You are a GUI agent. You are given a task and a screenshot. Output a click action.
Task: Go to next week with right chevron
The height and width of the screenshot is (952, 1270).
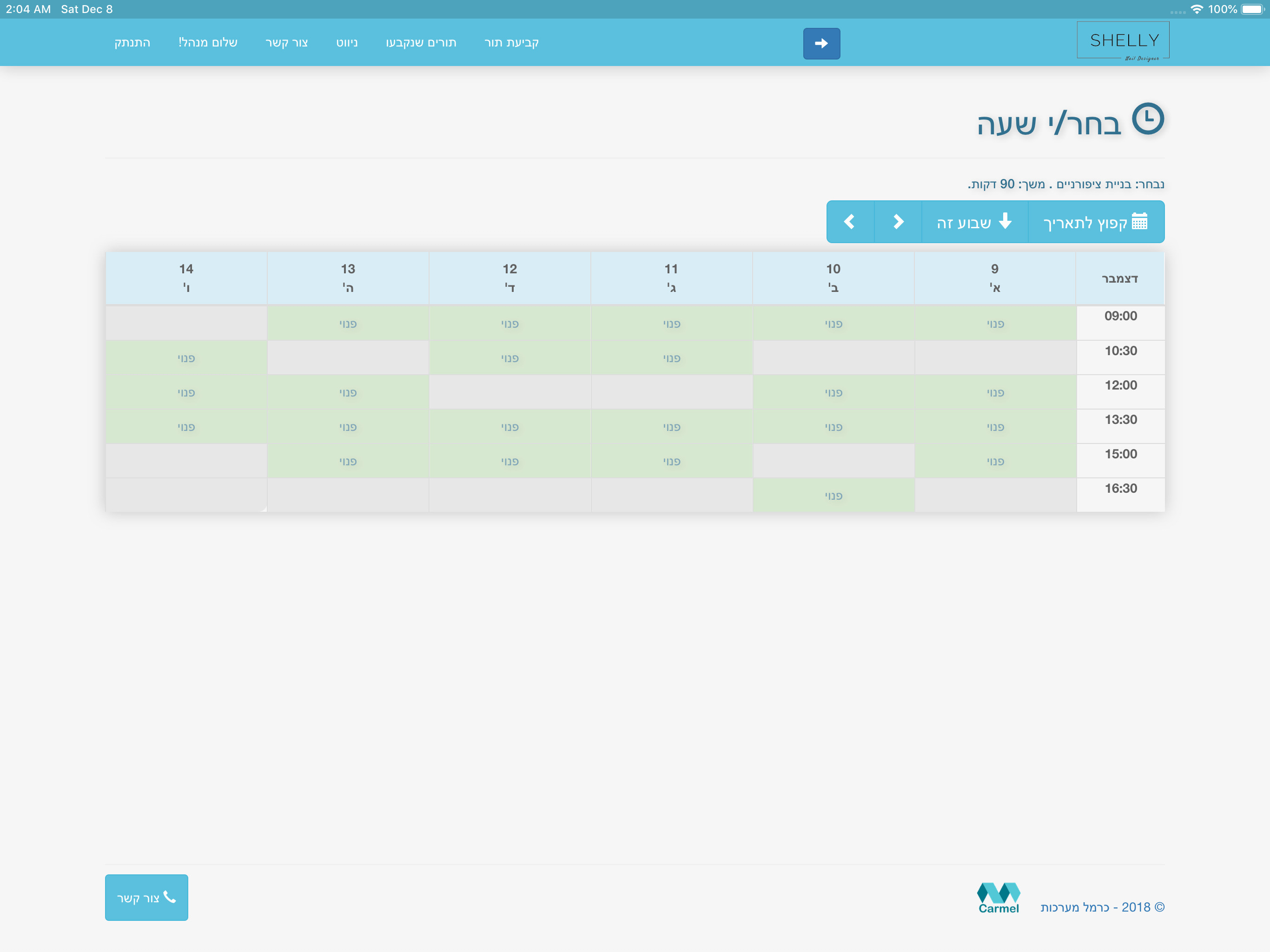[x=898, y=222]
